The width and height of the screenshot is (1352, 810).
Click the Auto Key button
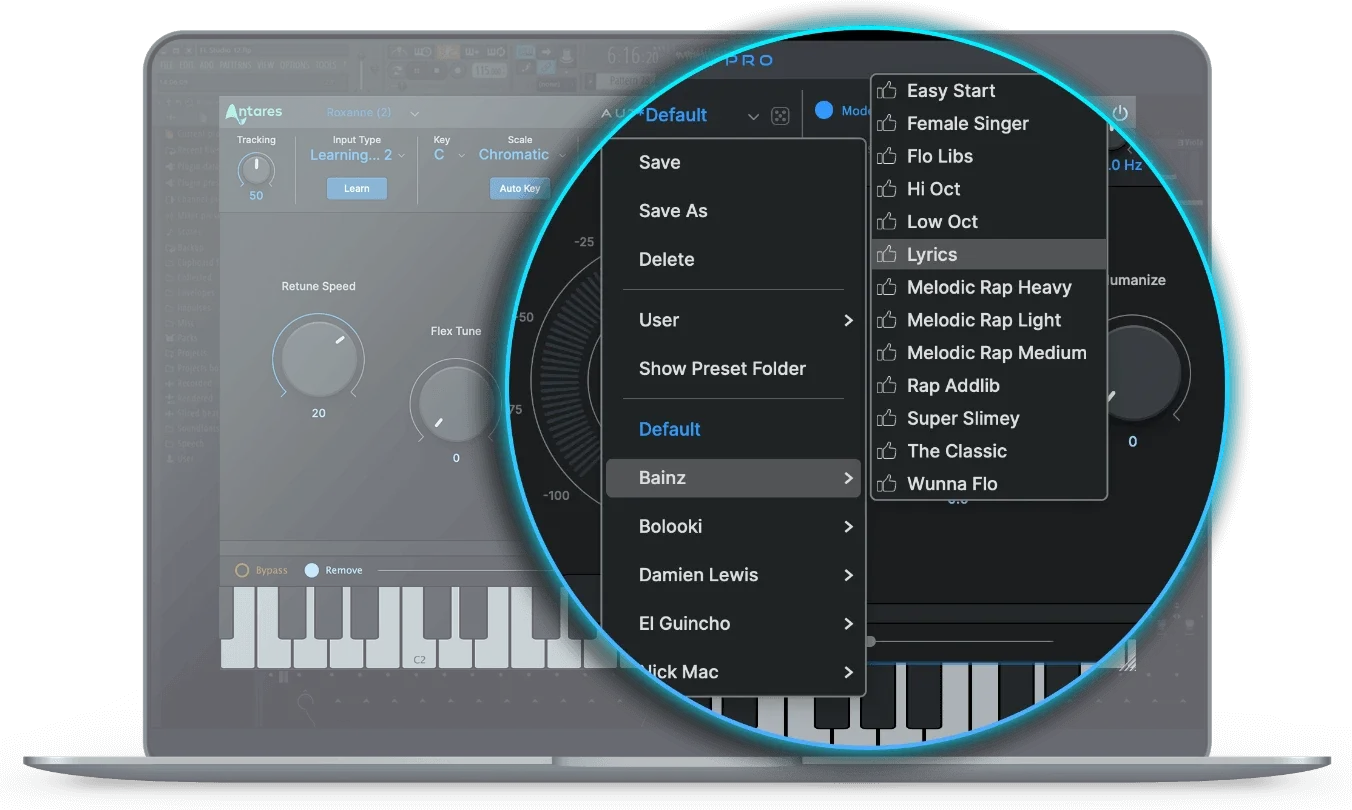coord(520,188)
